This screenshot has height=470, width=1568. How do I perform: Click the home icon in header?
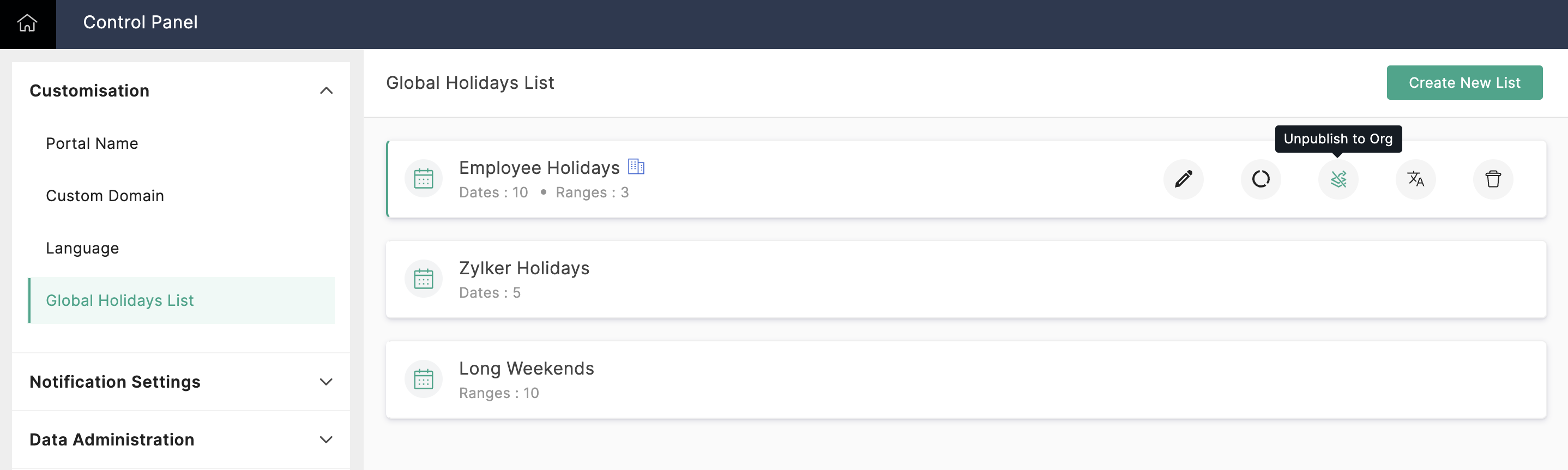point(27,23)
